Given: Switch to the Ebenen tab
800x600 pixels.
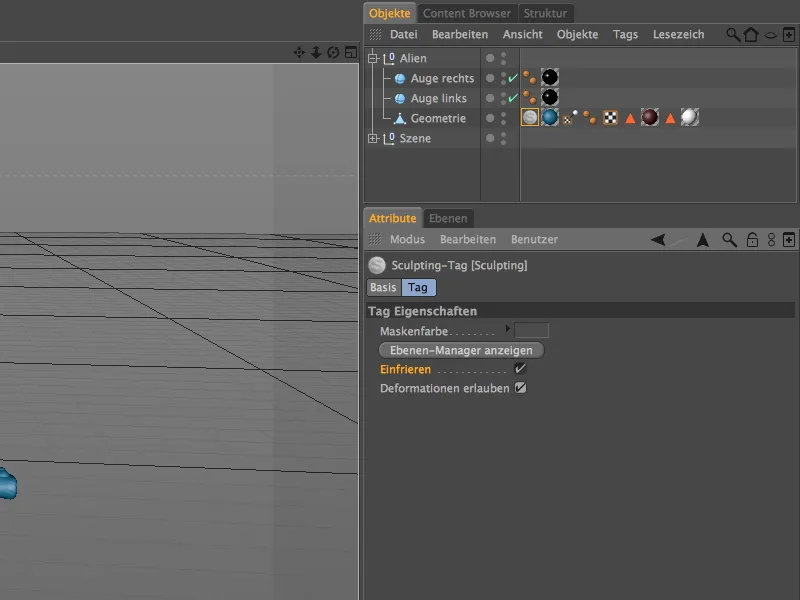Looking at the screenshot, I should (x=448, y=218).
